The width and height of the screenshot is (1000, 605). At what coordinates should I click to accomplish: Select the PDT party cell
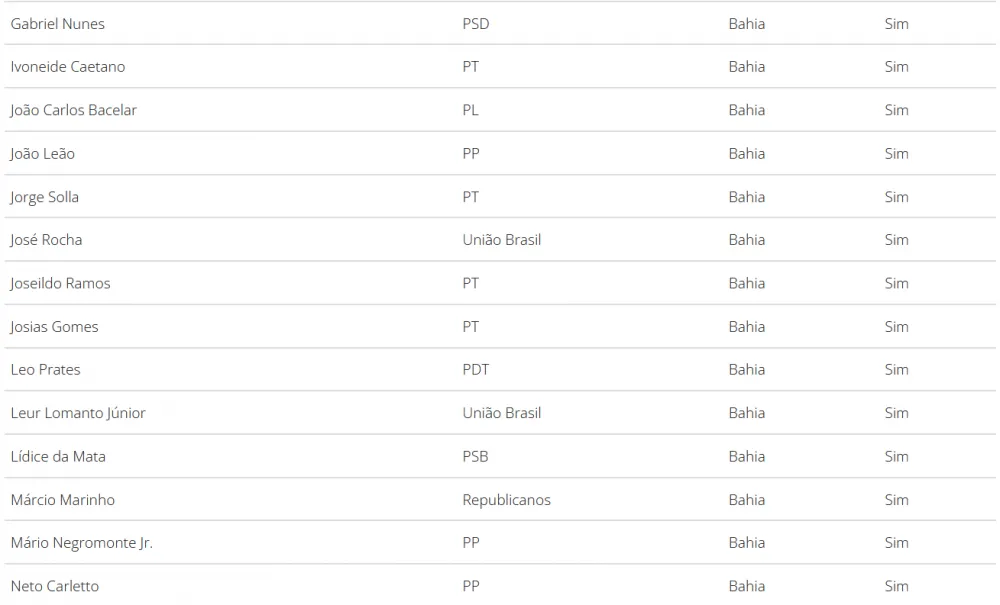(476, 370)
